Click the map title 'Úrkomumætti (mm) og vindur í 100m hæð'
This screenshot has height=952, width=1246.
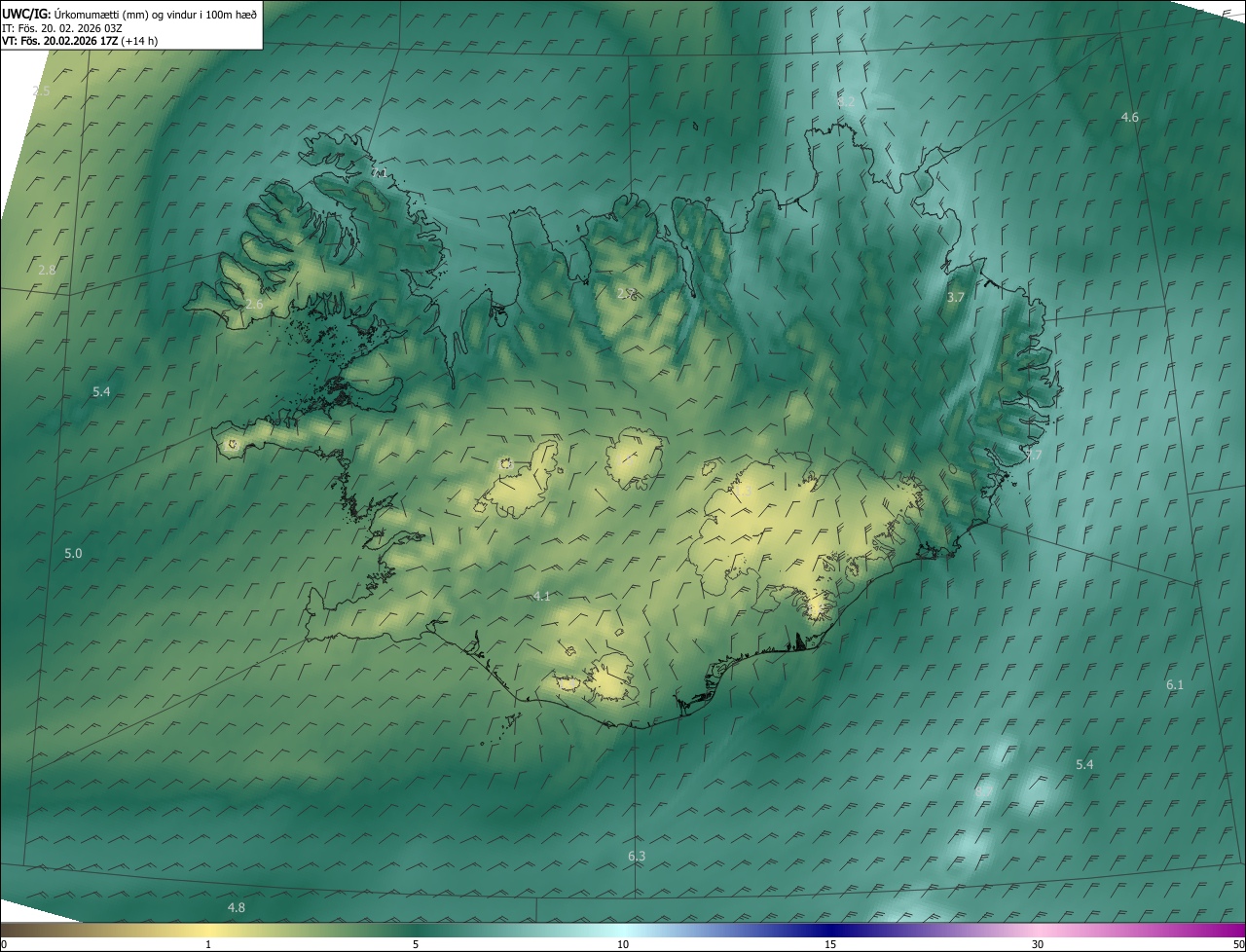pos(155,13)
